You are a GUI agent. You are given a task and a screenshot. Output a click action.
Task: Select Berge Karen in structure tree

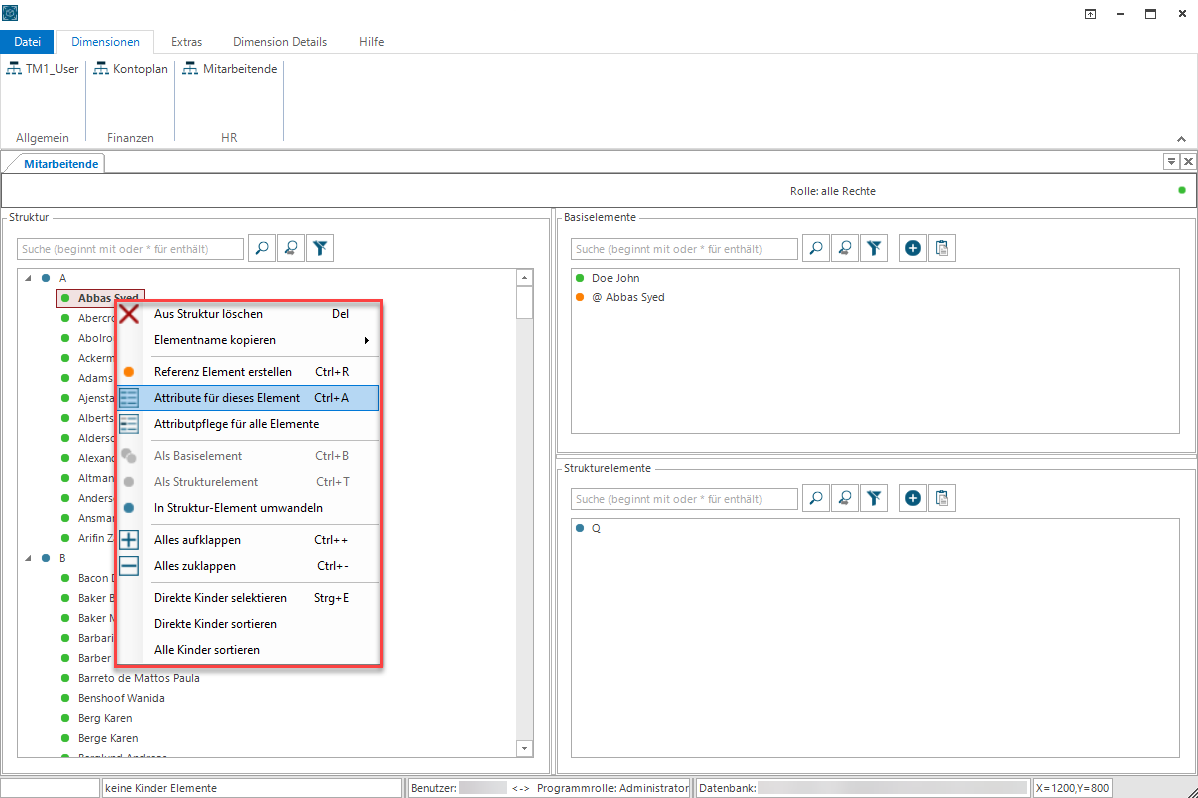tap(108, 738)
